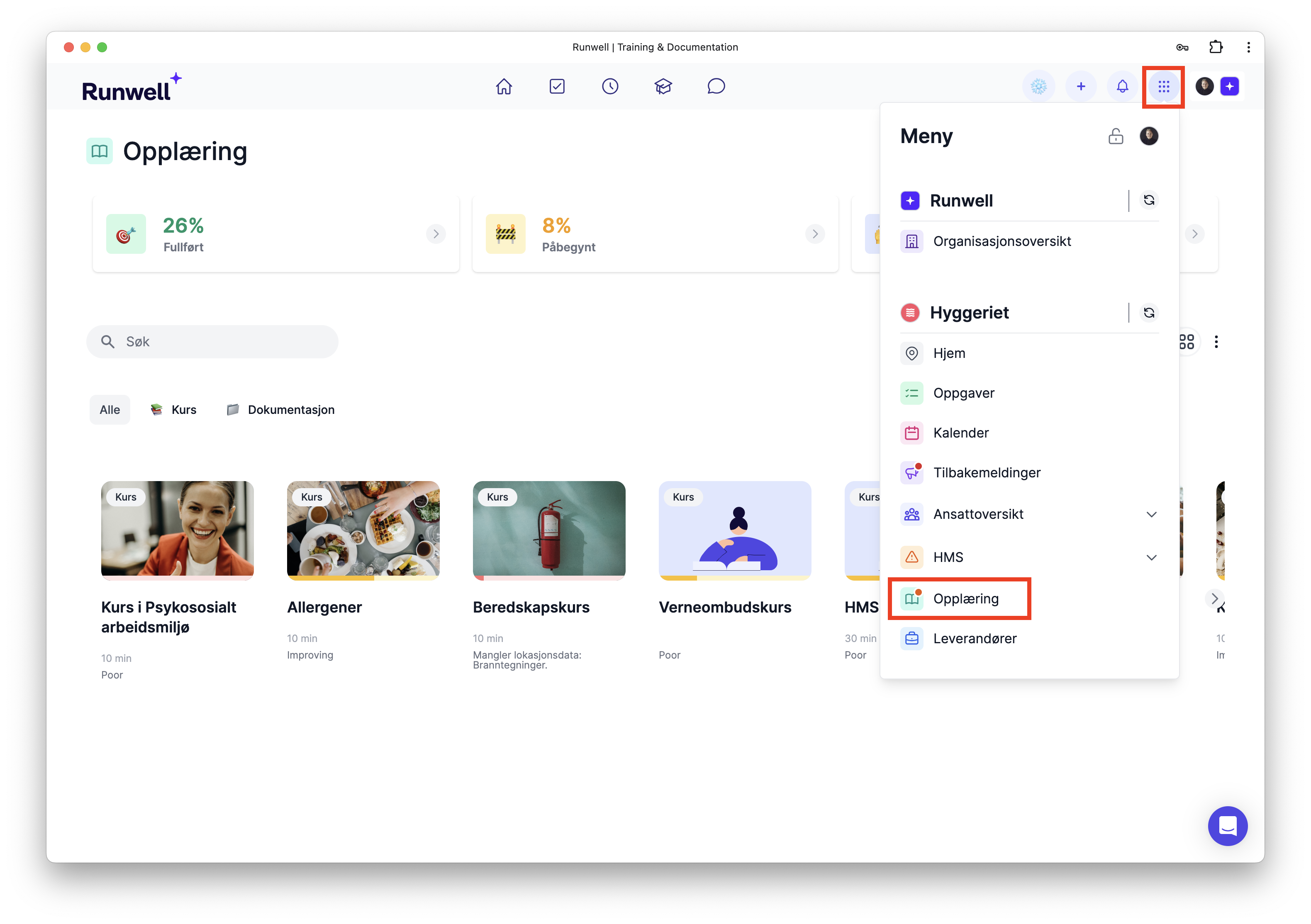Open Organisasjonsoversikt menu item
The height and width of the screenshot is (924, 1311).
click(1029, 241)
